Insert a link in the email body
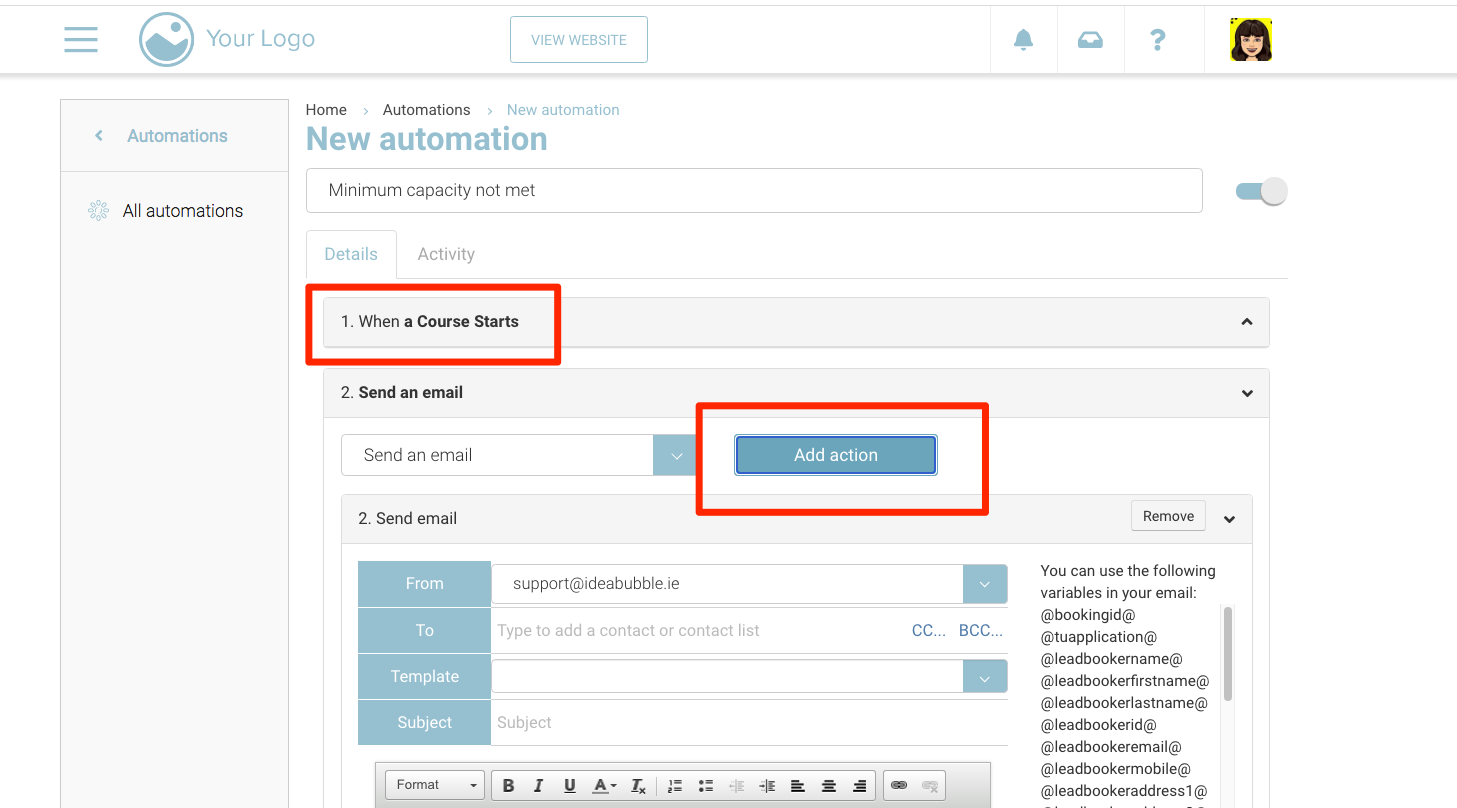The image size is (1457, 808). click(899, 785)
